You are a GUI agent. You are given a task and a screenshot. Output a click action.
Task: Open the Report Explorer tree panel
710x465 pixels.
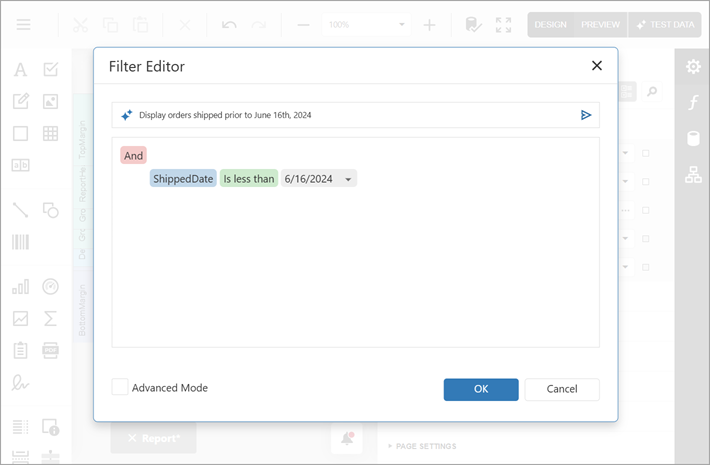pos(693,174)
